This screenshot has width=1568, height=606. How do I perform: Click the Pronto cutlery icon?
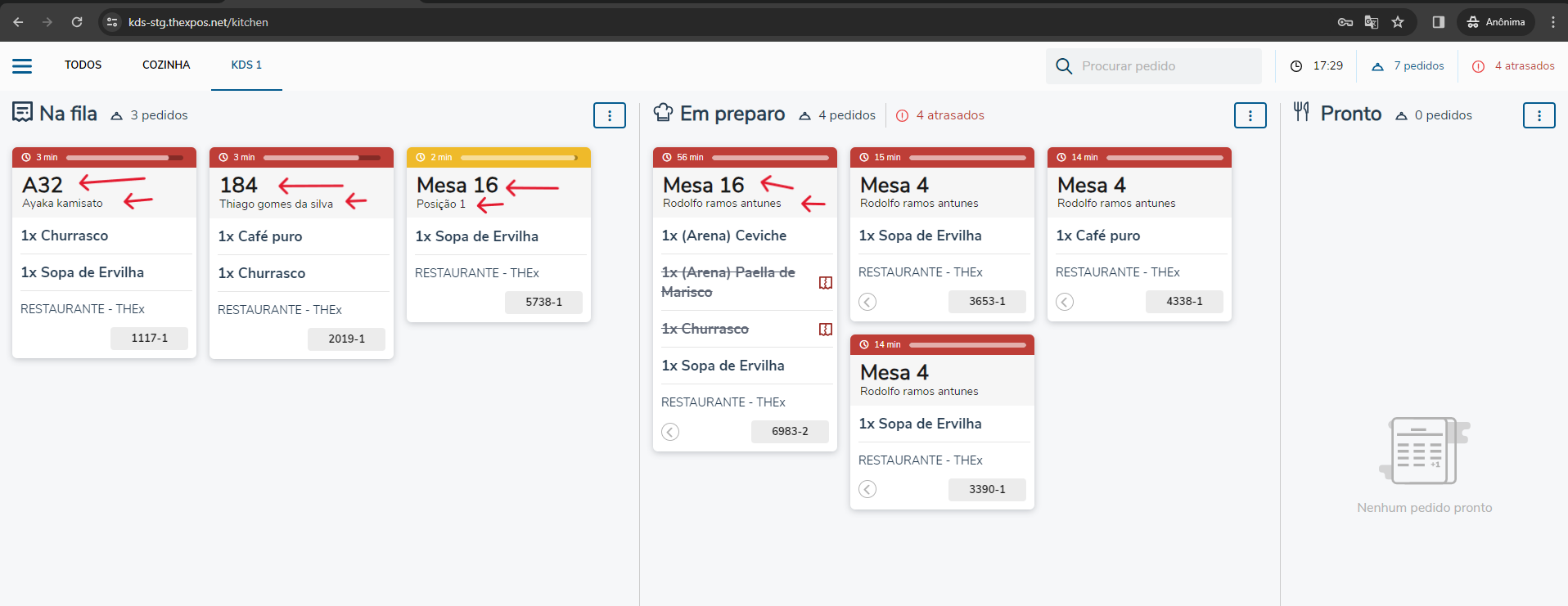point(1301,111)
